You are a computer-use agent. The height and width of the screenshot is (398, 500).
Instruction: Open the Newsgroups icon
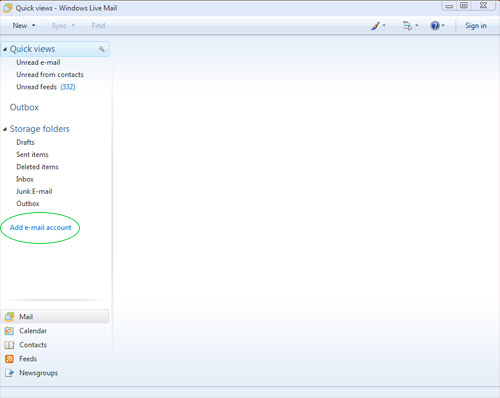click(x=9, y=373)
